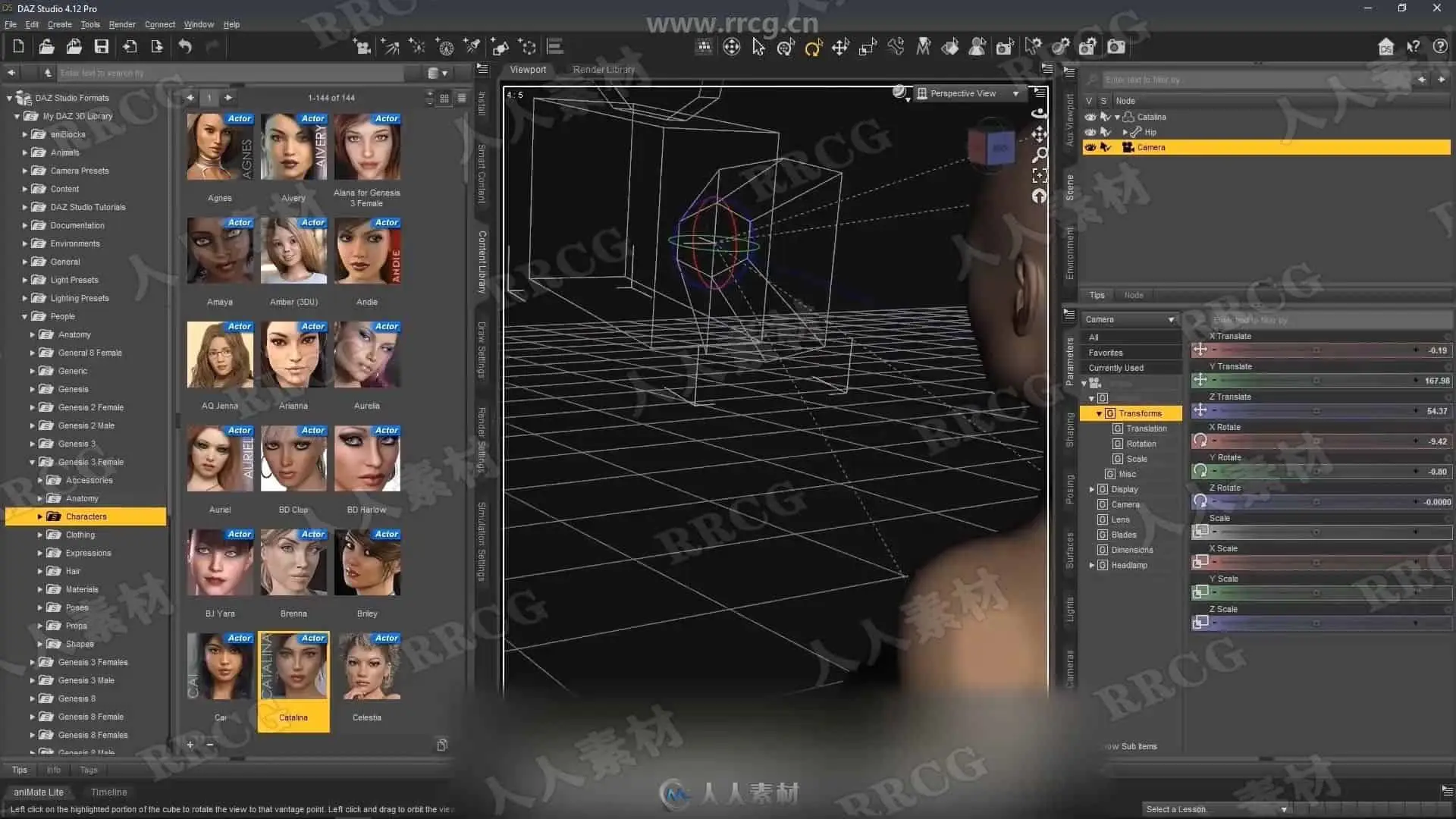Viewport: 1456px width, 819px height.
Task: Click the Undo arrow in toolbar
Action: click(185, 47)
